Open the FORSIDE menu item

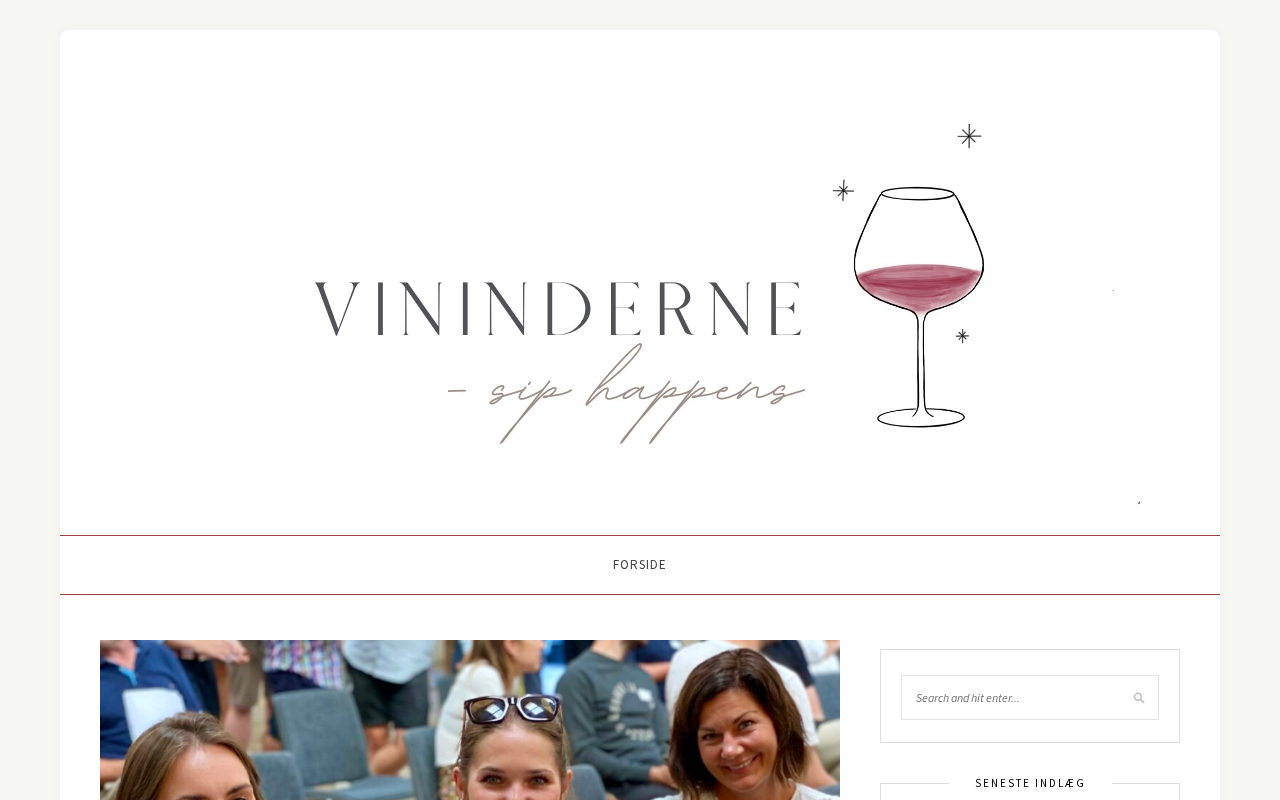(640, 565)
